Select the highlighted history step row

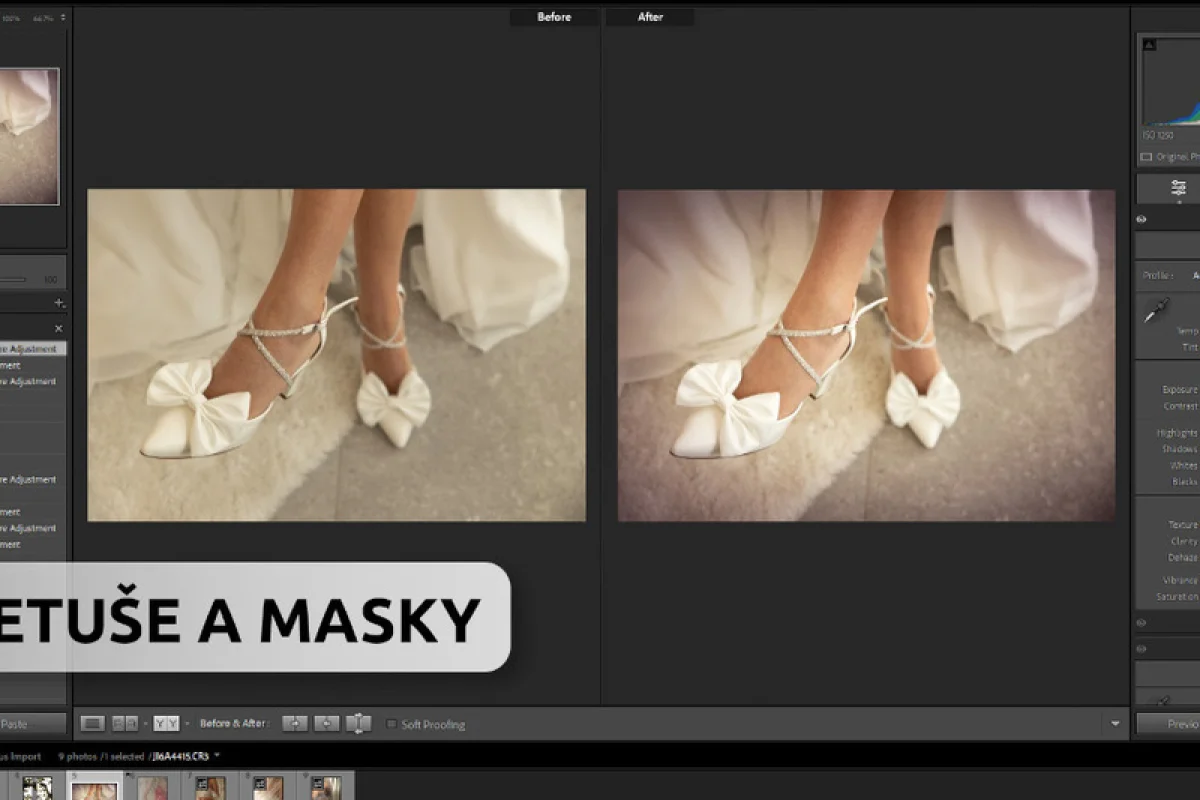33,349
